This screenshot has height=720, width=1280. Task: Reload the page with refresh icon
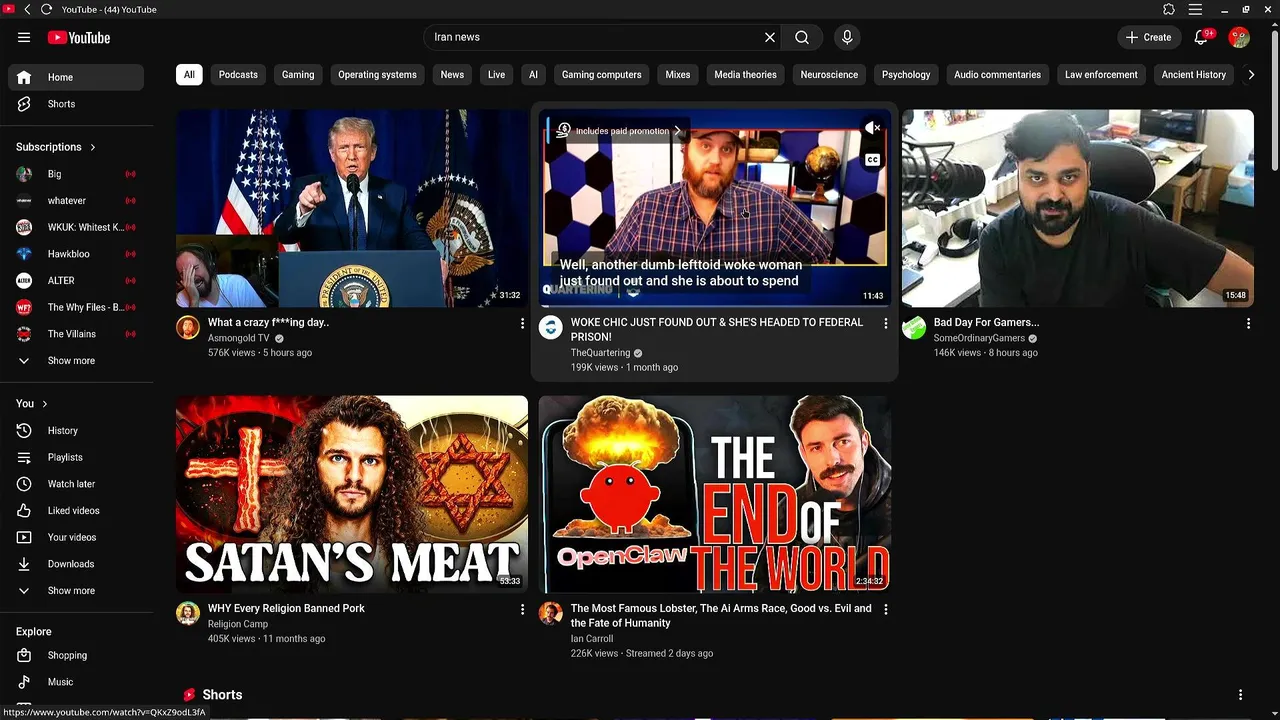tap(46, 9)
